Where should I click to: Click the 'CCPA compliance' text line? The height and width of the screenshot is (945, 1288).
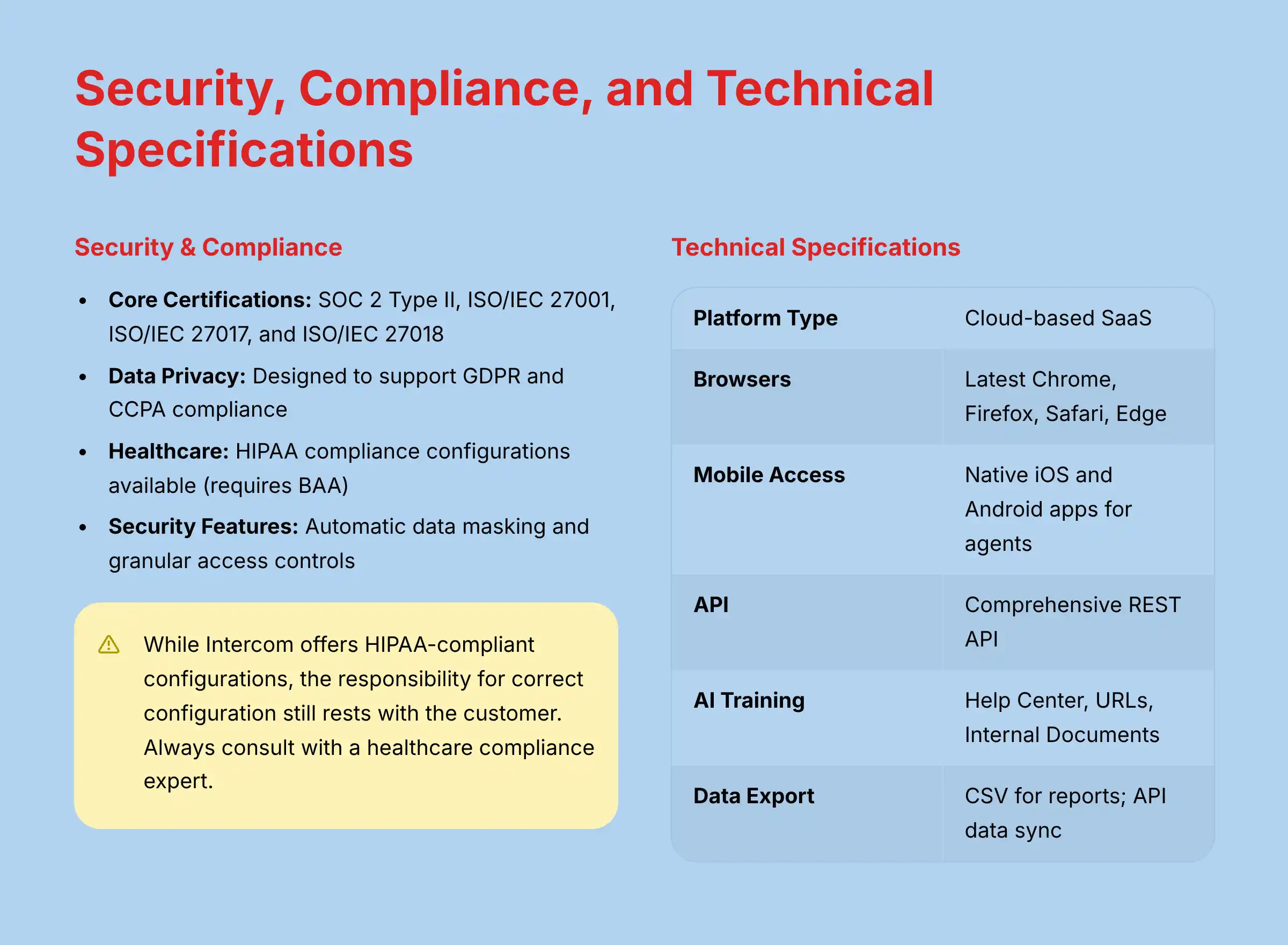198,410
